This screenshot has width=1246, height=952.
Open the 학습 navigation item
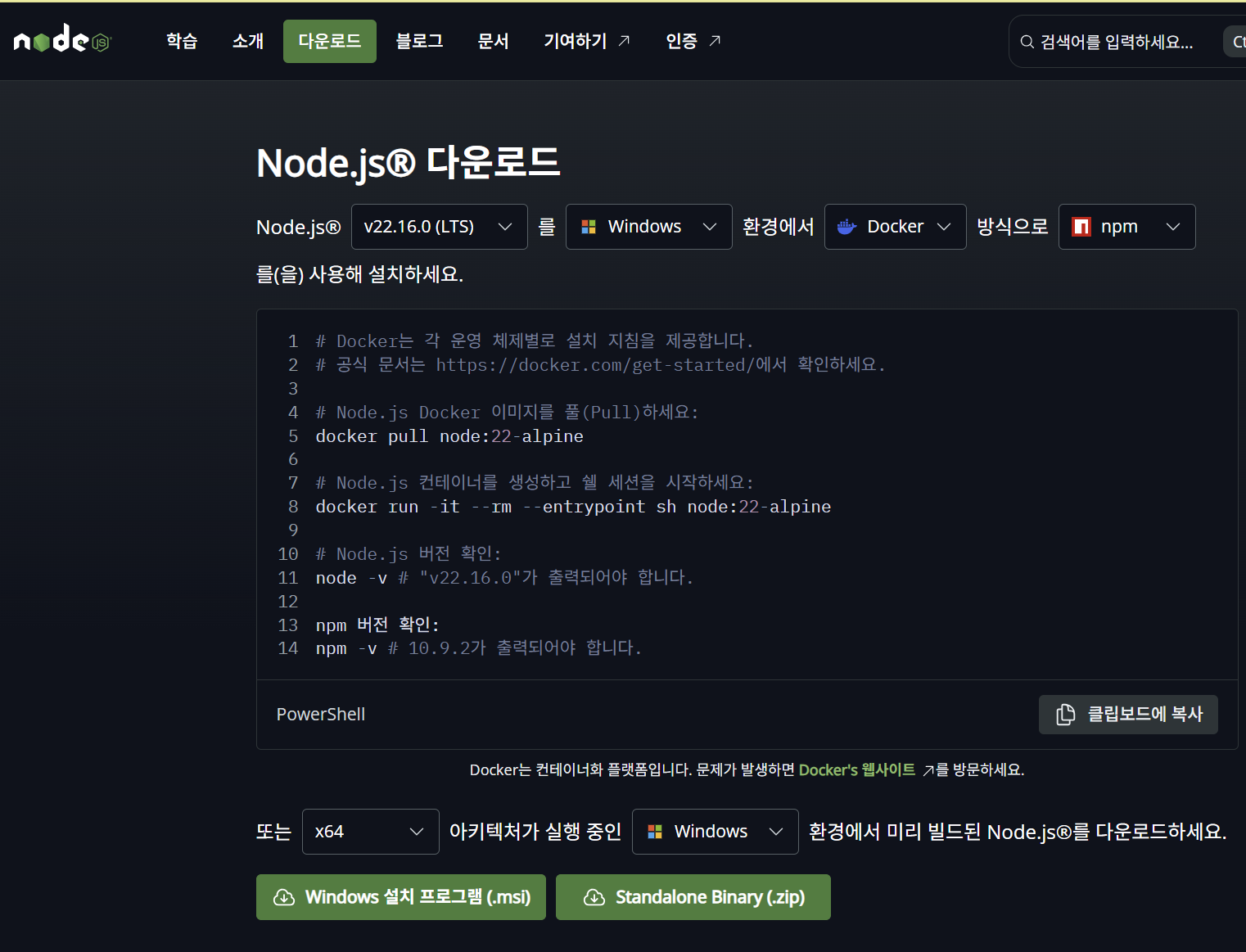[182, 41]
